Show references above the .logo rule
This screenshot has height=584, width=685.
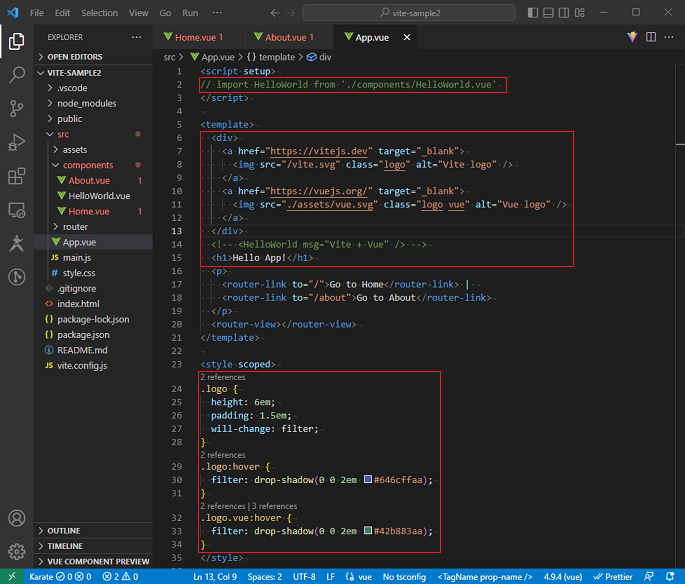223,377
